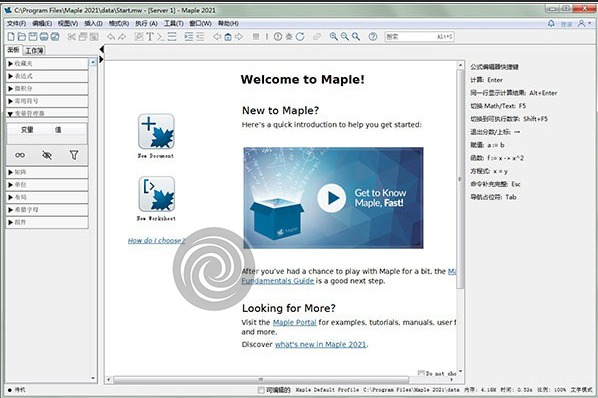Click the Paste clipboard icon
This screenshot has width=598, height=398.
tap(94, 37)
